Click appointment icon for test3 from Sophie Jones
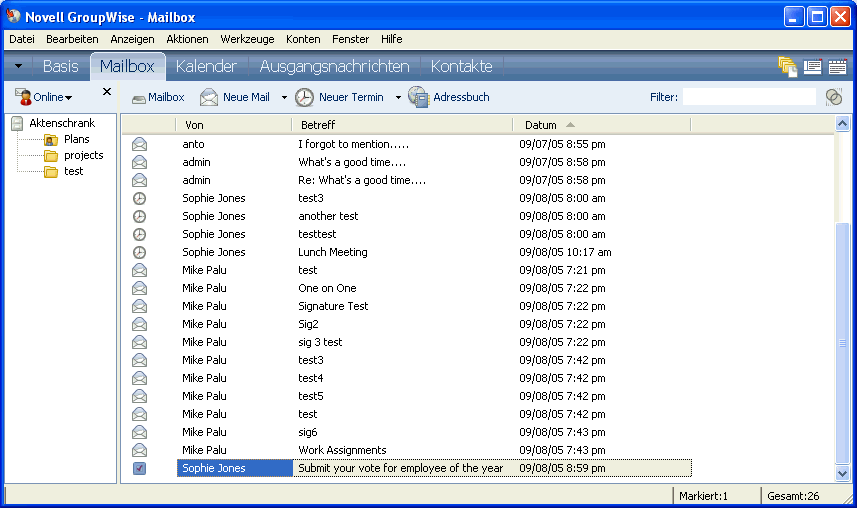The image size is (857, 508). 139,198
